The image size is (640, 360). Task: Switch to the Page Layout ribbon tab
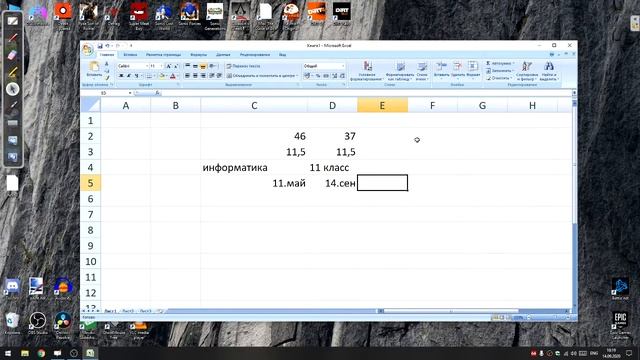pos(163,55)
